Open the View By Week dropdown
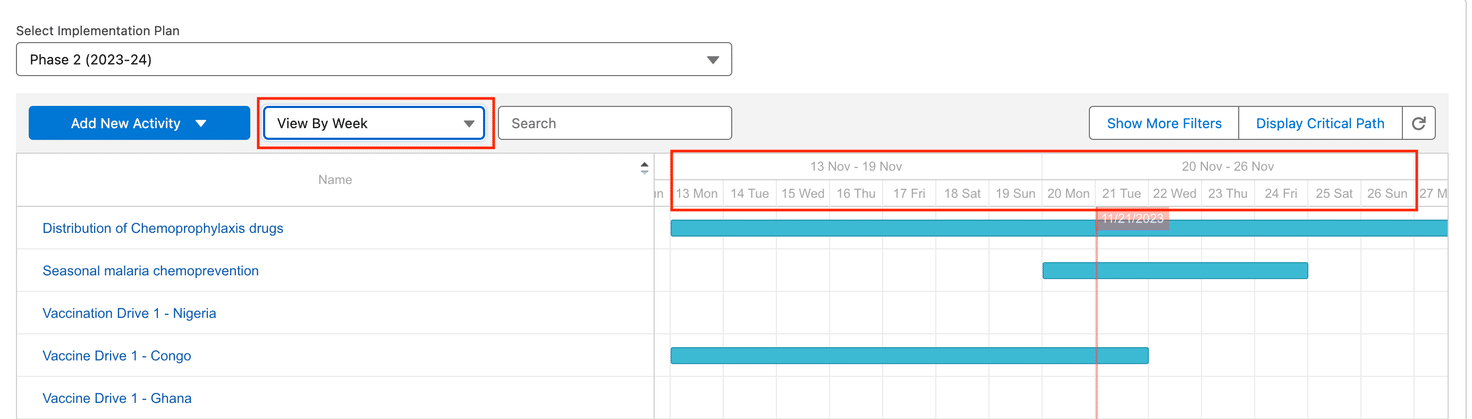The image size is (1472, 419). coord(374,123)
